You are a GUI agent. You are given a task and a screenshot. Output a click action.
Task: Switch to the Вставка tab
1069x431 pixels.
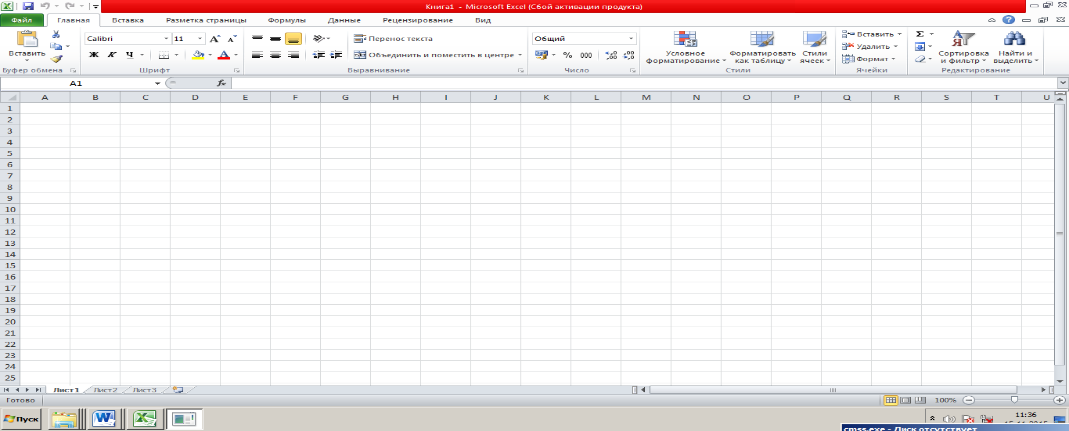coord(127,20)
